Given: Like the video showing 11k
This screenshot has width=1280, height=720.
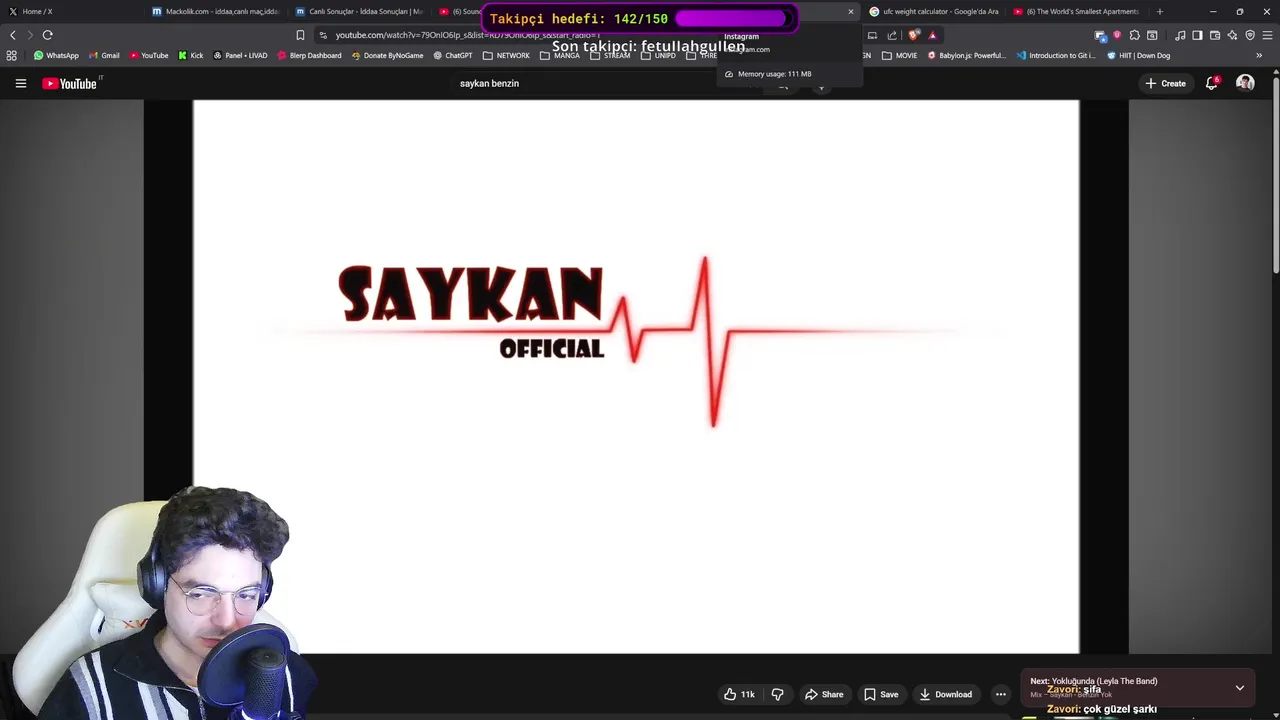Looking at the screenshot, I should click(738, 694).
